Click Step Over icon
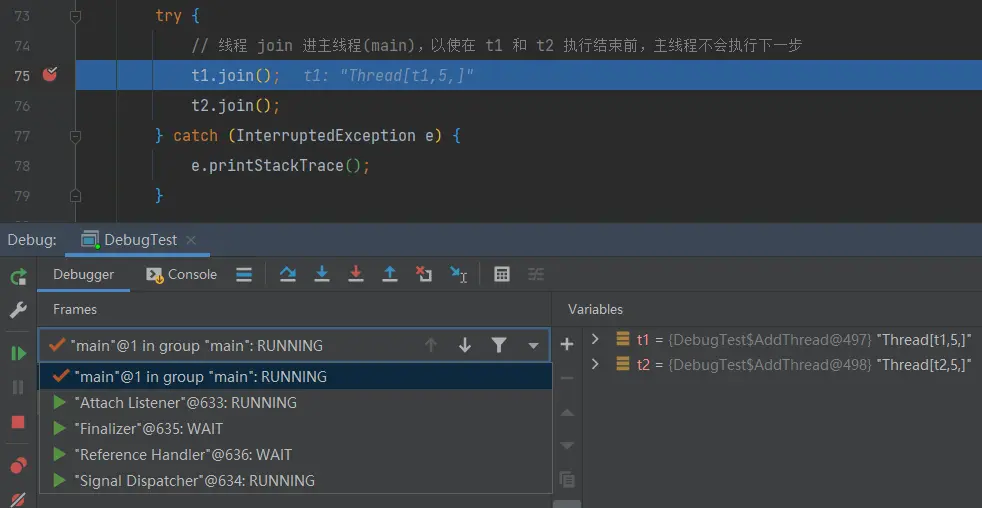Screen dimensions: 982x508 coord(287,274)
